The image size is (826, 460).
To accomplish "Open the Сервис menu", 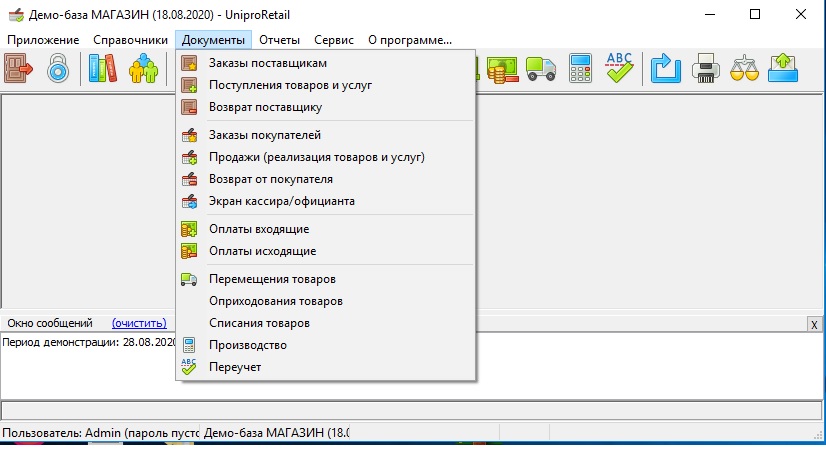I will 334,40.
